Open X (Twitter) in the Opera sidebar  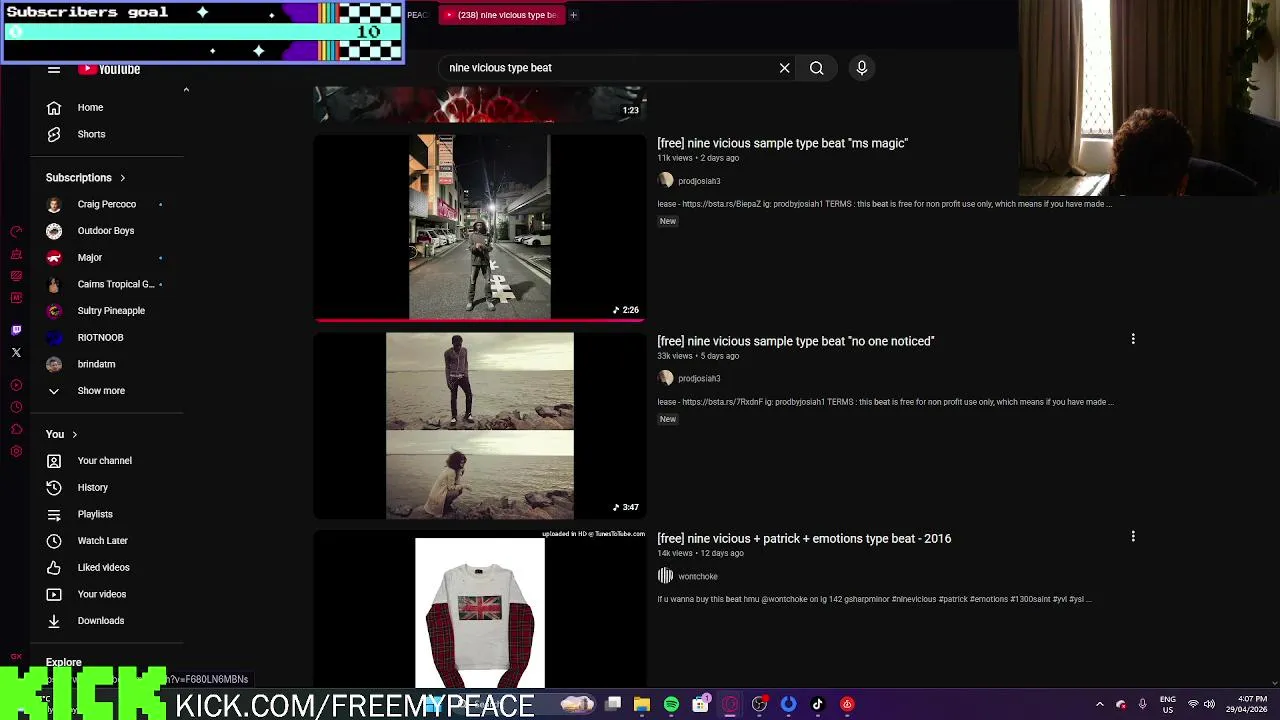(x=16, y=352)
